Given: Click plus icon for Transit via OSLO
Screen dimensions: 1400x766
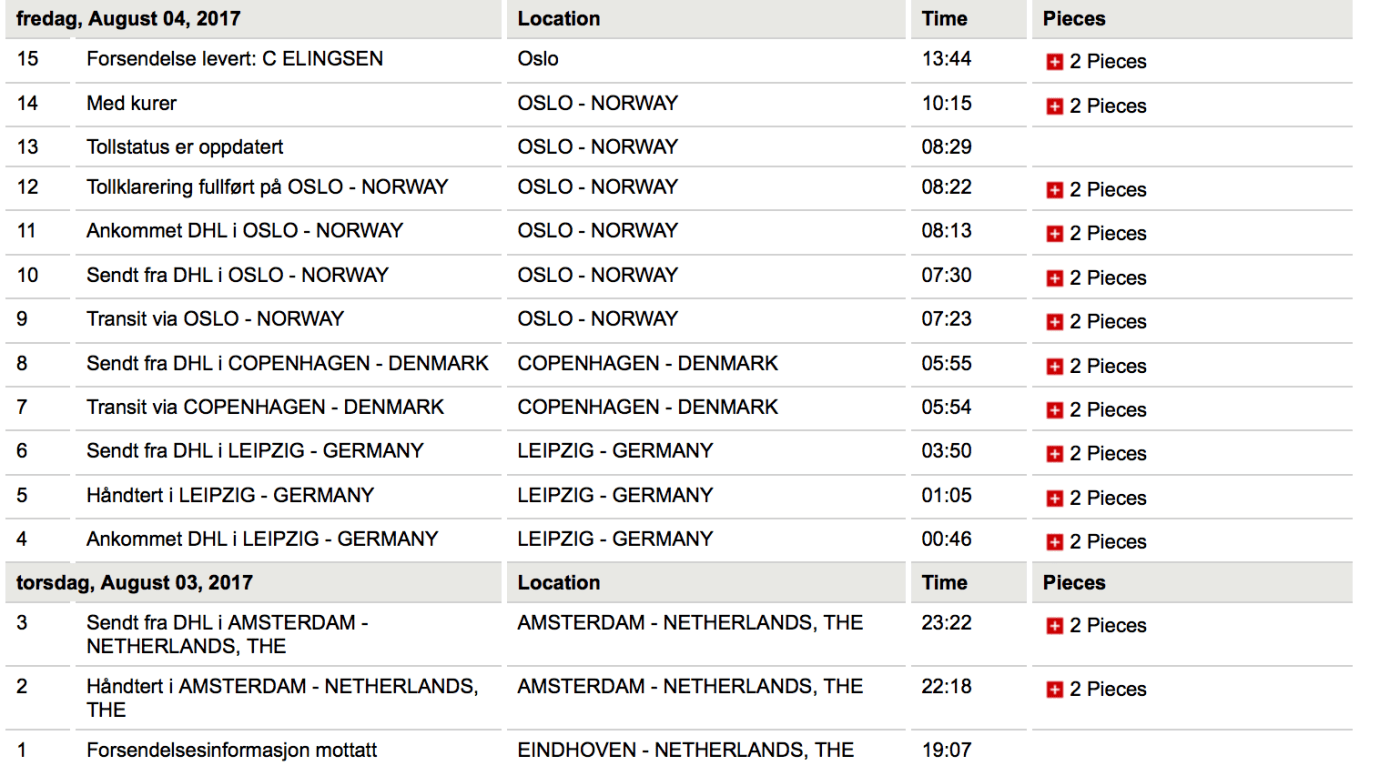Looking at the screenshot, I should 1054,322.
